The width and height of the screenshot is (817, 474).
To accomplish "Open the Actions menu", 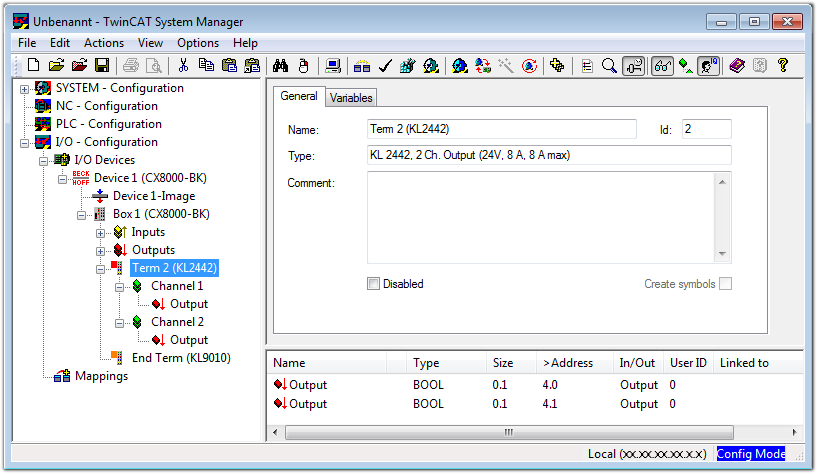I will tap(104, 43).
